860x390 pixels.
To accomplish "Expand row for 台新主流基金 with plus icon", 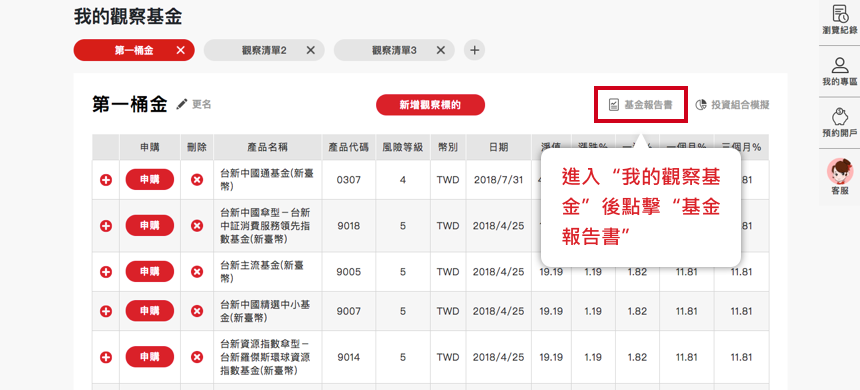I will click(x=106, y=272).
